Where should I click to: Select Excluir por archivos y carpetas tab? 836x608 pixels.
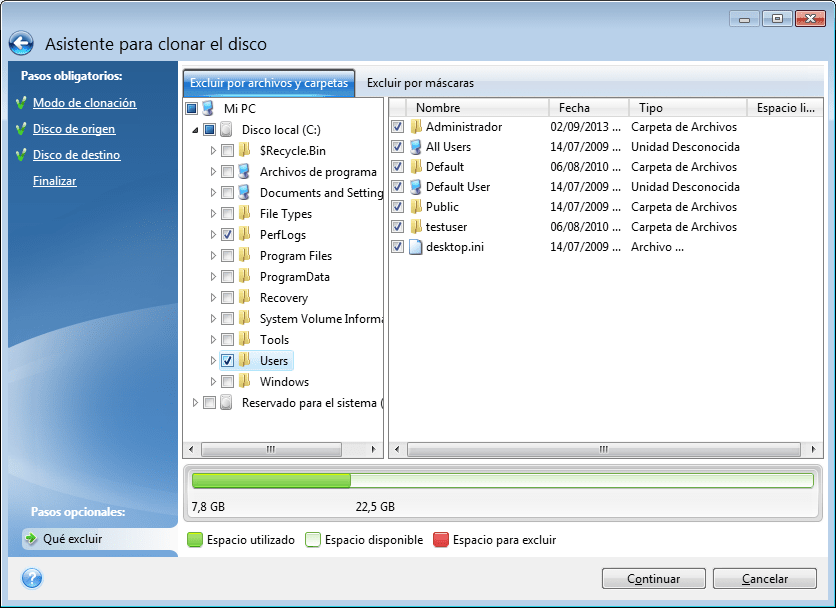pos(269,83)
